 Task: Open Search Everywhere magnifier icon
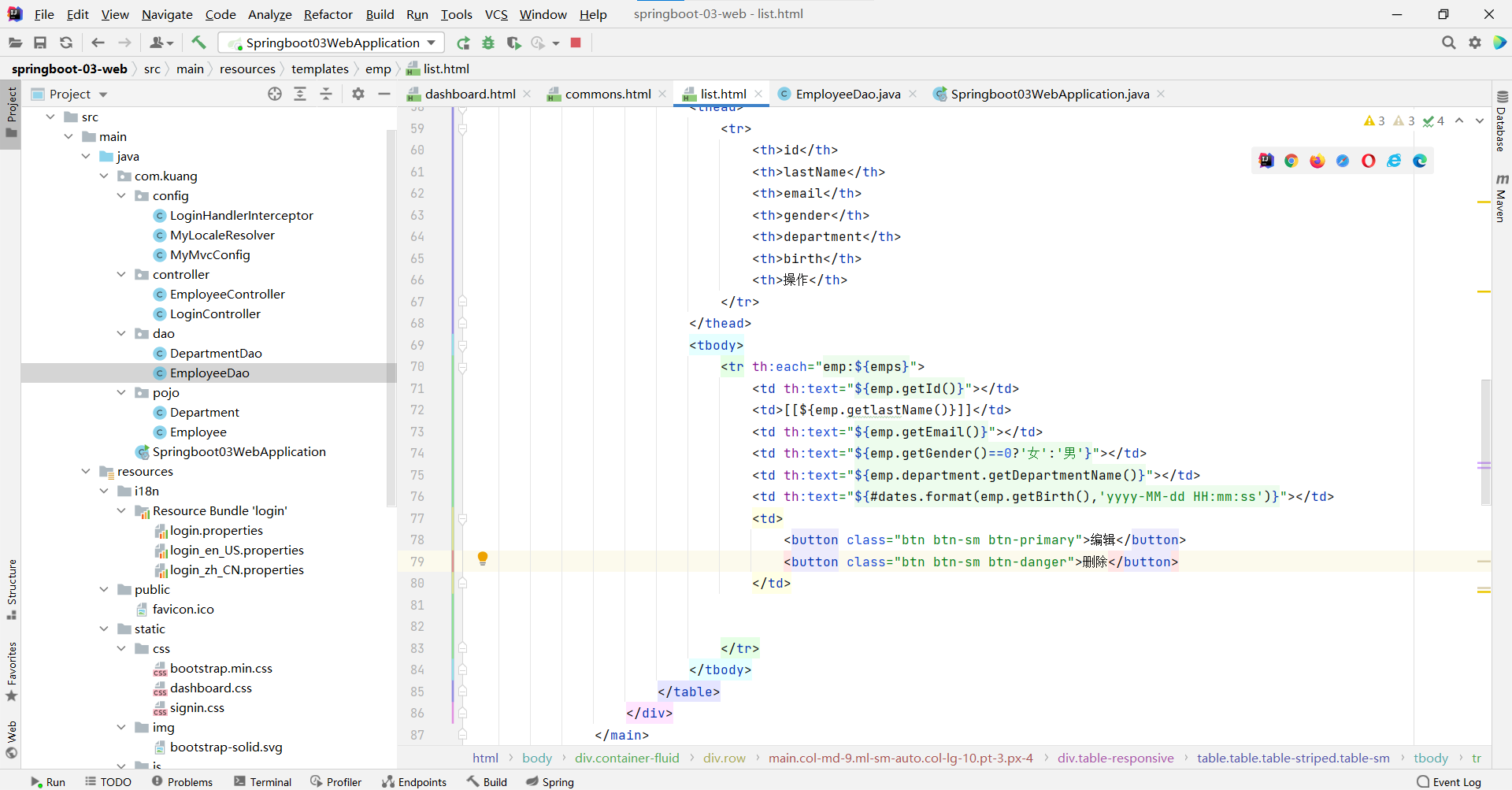(x=1448, y=43)
